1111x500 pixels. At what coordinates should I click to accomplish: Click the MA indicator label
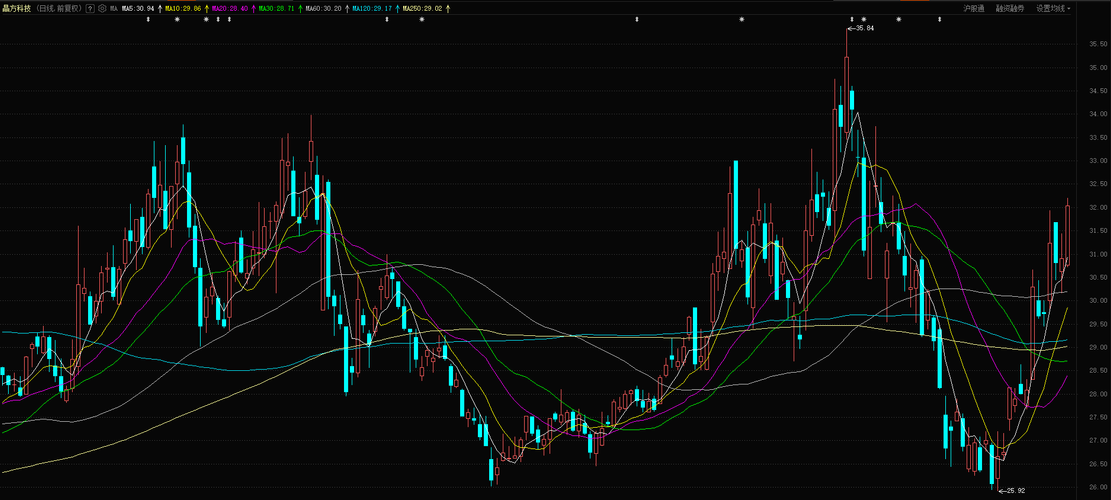click(x=113, y=8)
